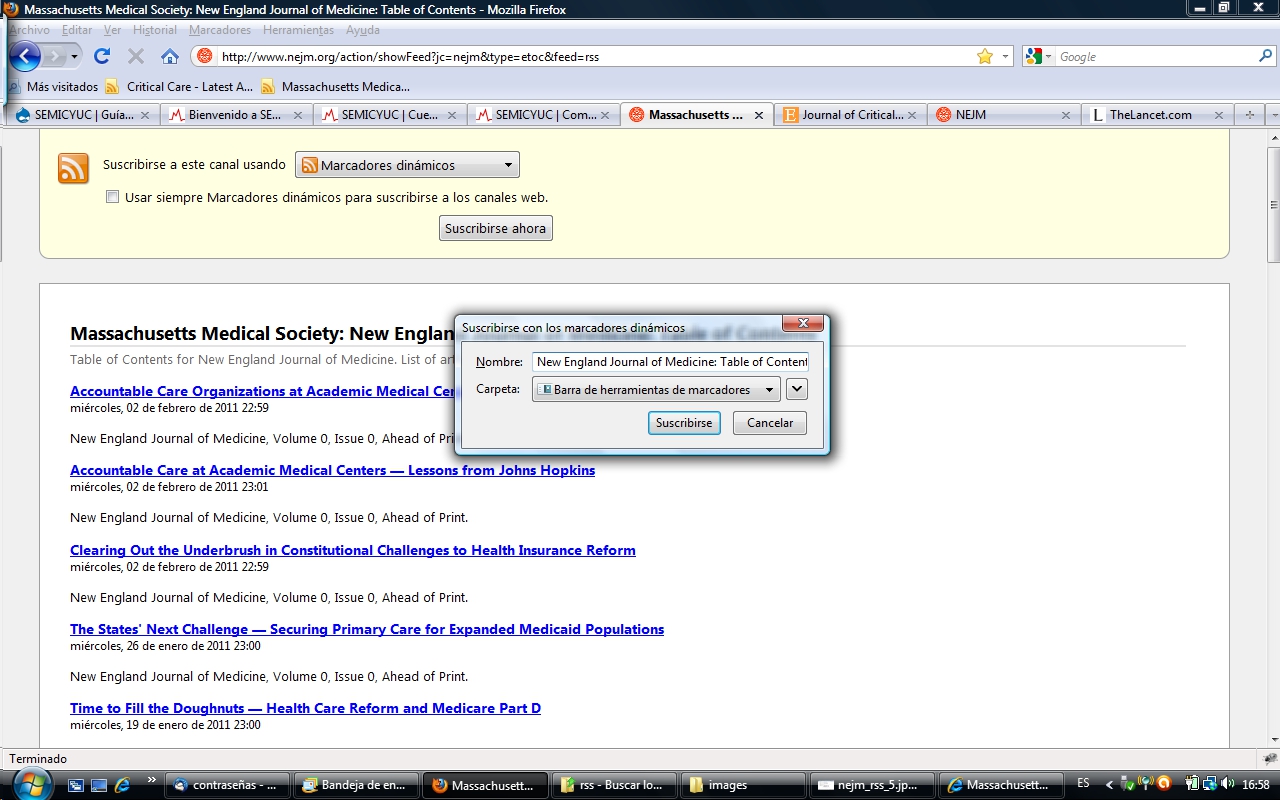Open the Herramientas menu

[x=299, y=30]
